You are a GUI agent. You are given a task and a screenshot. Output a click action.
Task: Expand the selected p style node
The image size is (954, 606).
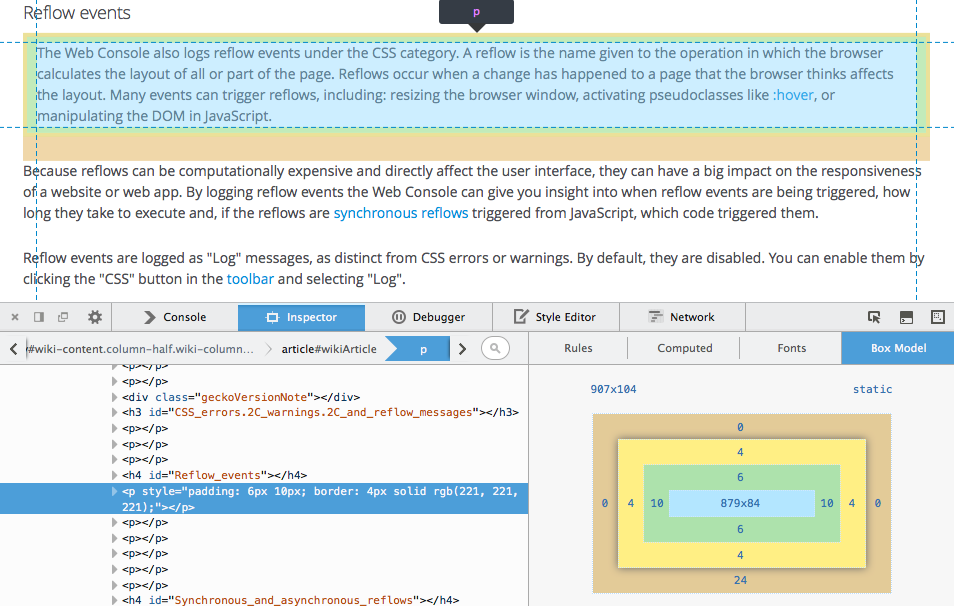pos(114,491)
